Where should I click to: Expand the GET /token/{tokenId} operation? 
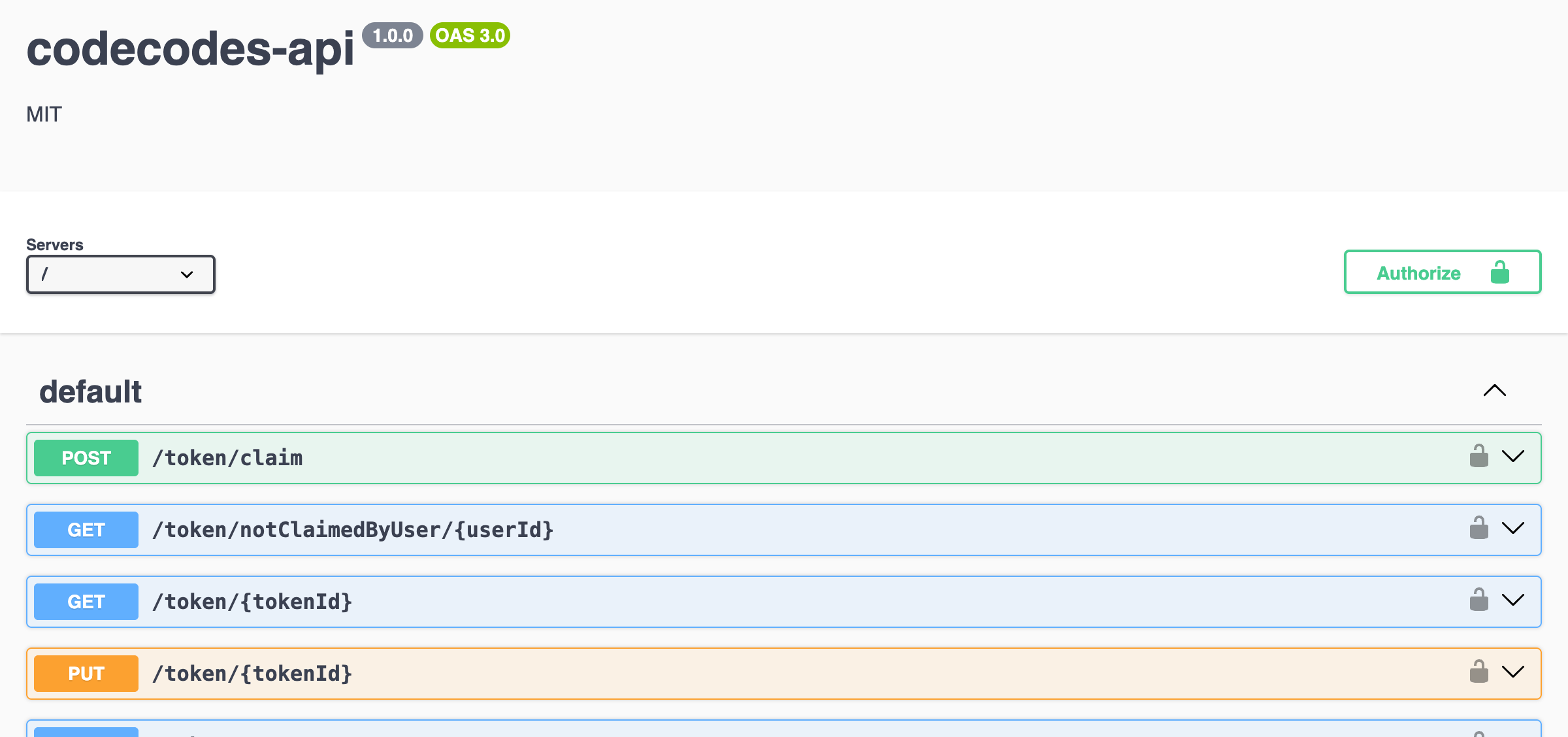coord(1514,601)
